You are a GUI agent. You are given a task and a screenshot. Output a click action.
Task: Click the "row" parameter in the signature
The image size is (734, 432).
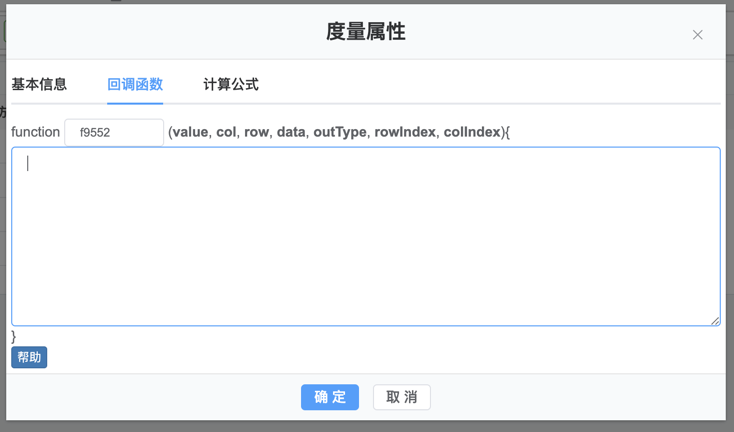coord(256,132)
